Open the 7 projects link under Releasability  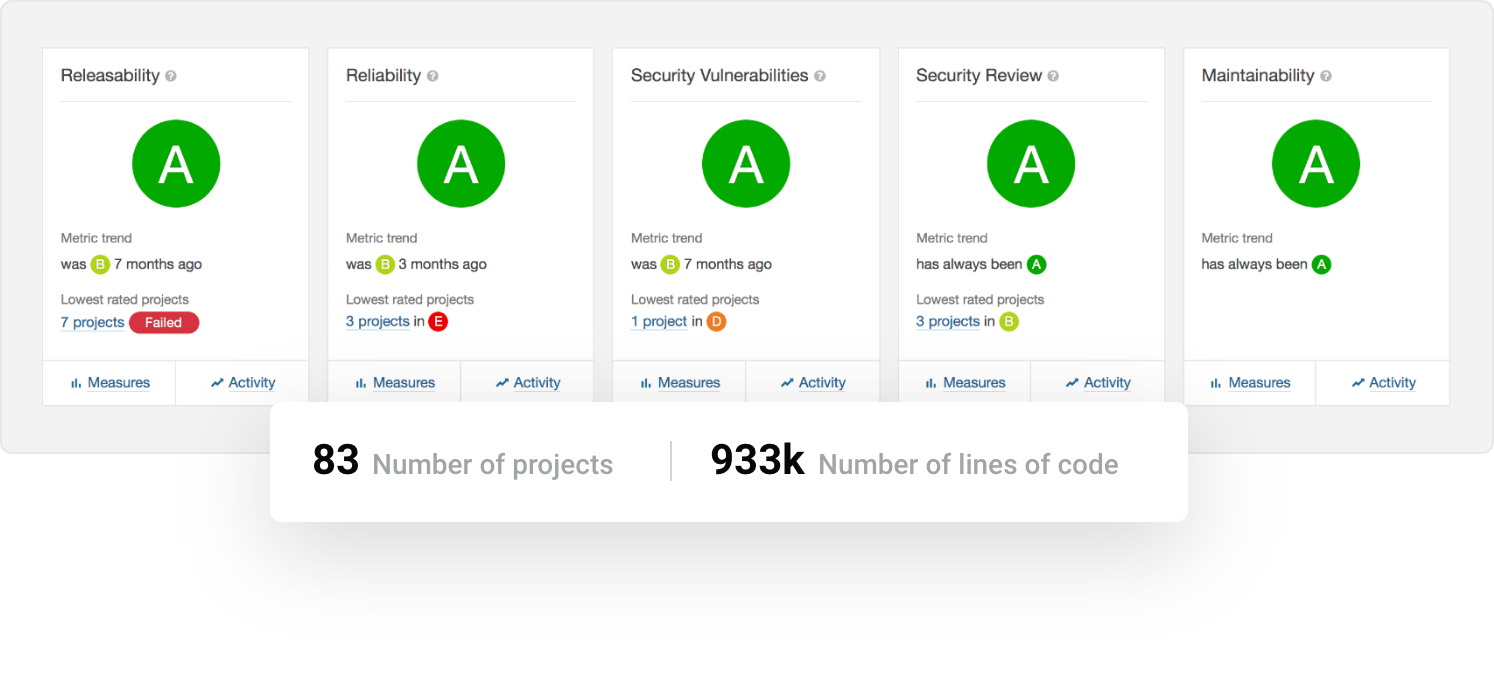point(92,322)
